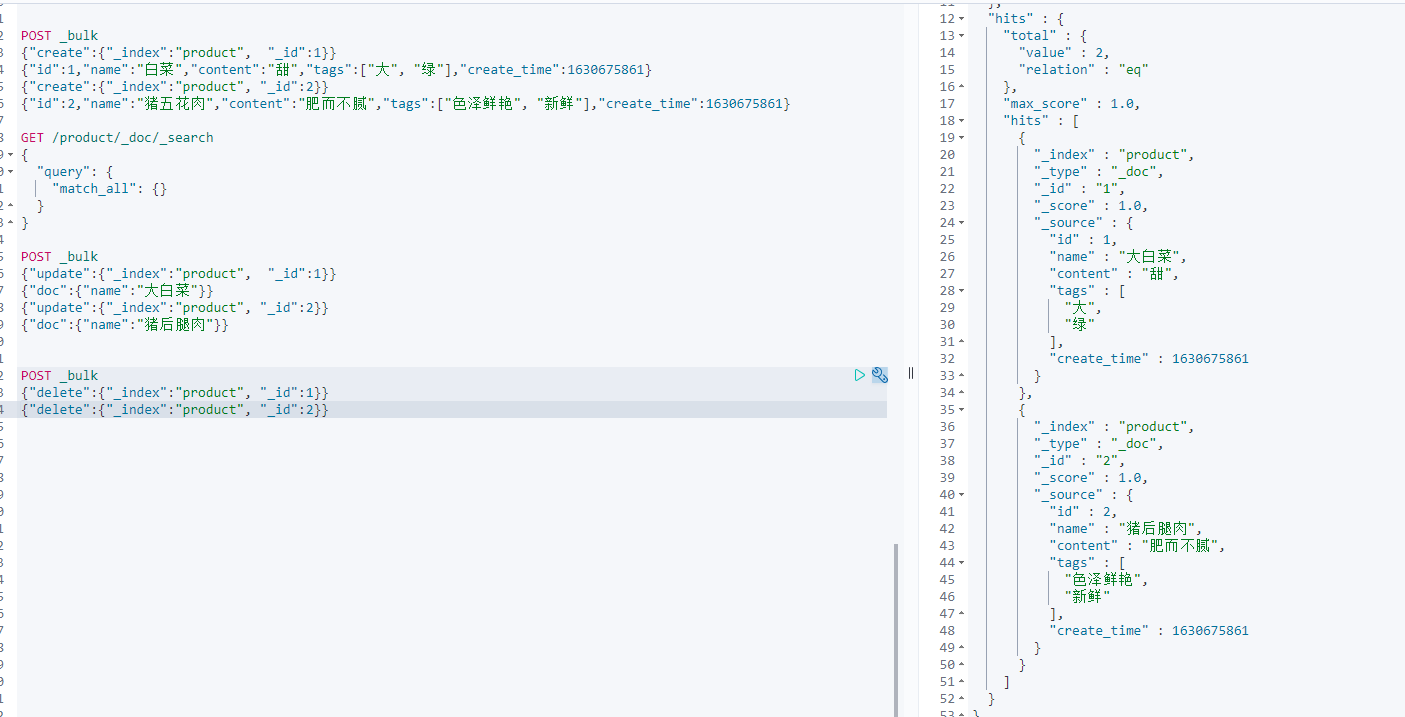
Task: Click the "大" tag value on line 29
Action: [1083, 307]
